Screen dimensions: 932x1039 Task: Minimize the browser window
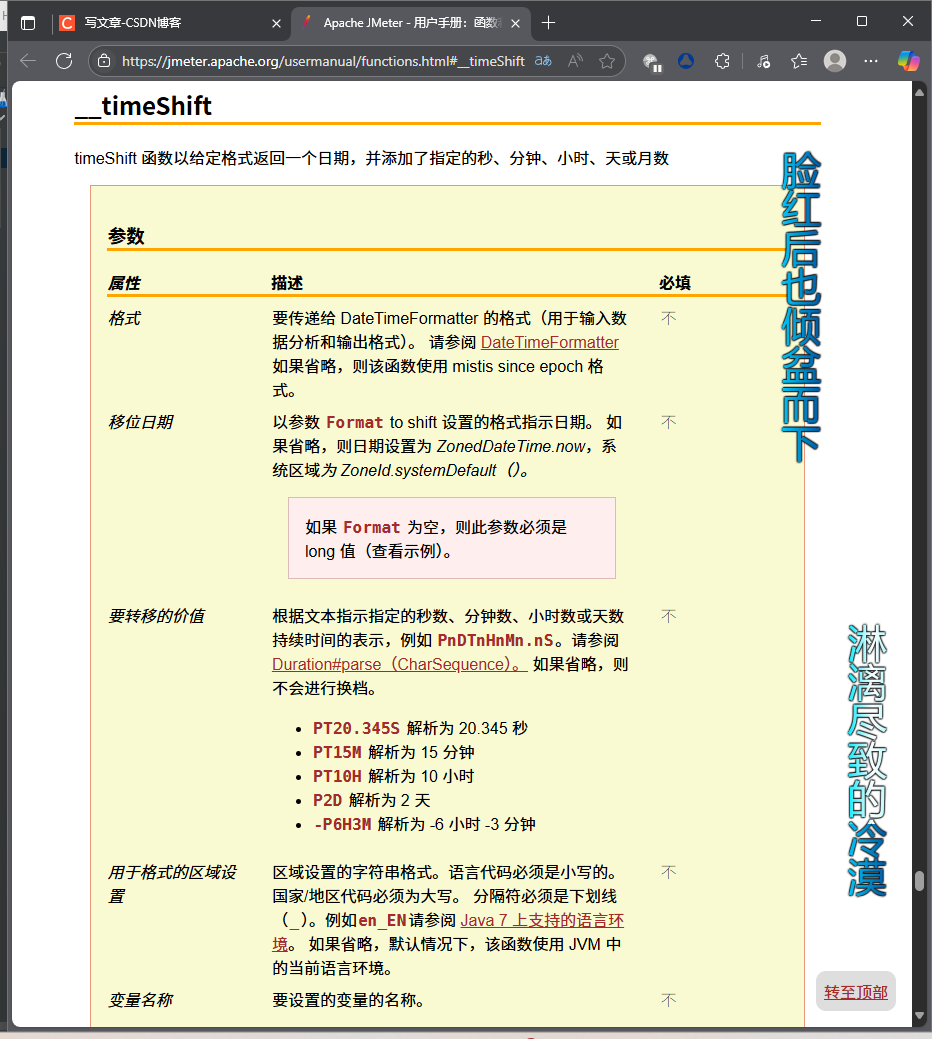816,21
